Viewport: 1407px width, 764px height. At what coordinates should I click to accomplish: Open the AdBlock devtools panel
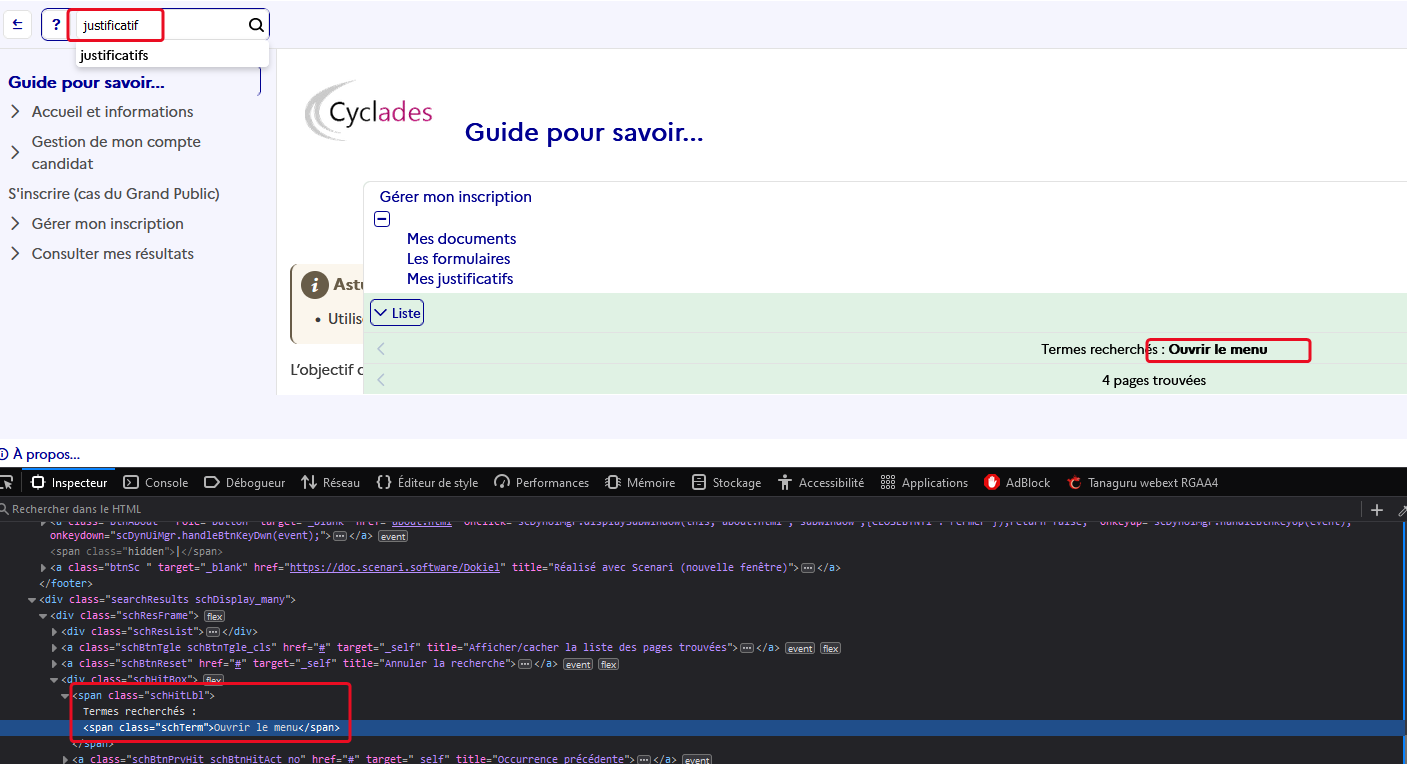(x=1017, y=483)
